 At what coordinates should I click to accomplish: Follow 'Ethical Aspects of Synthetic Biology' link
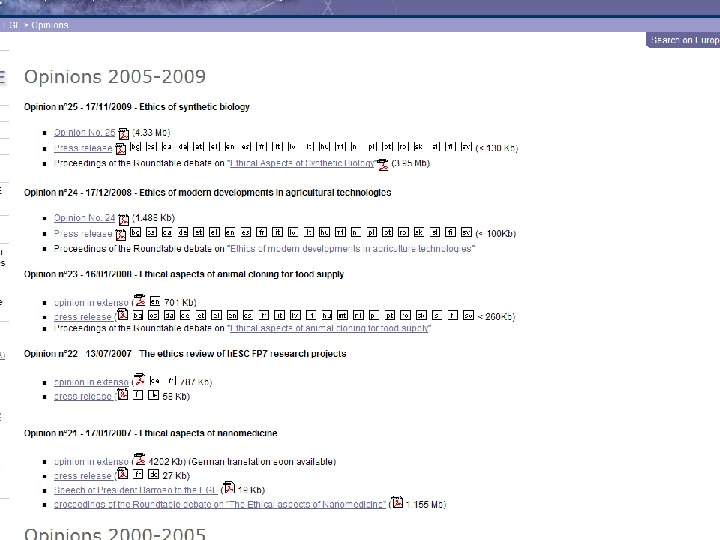click(302, 163)
